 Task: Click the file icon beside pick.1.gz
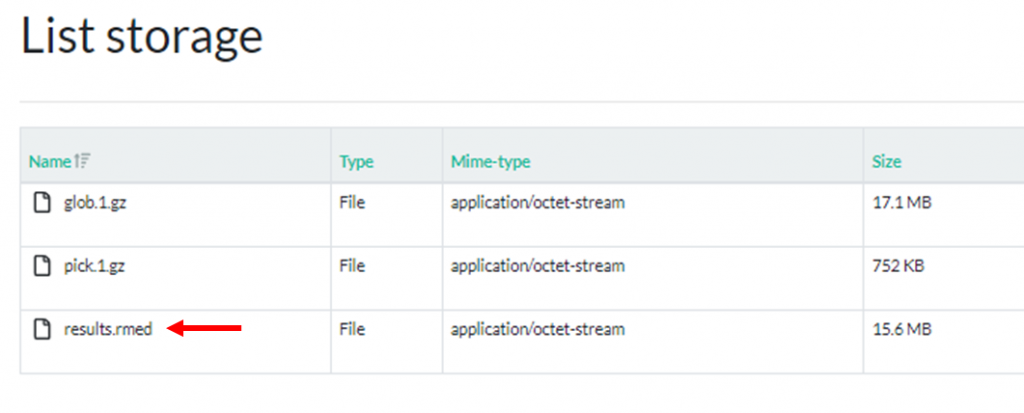(42, 267)
